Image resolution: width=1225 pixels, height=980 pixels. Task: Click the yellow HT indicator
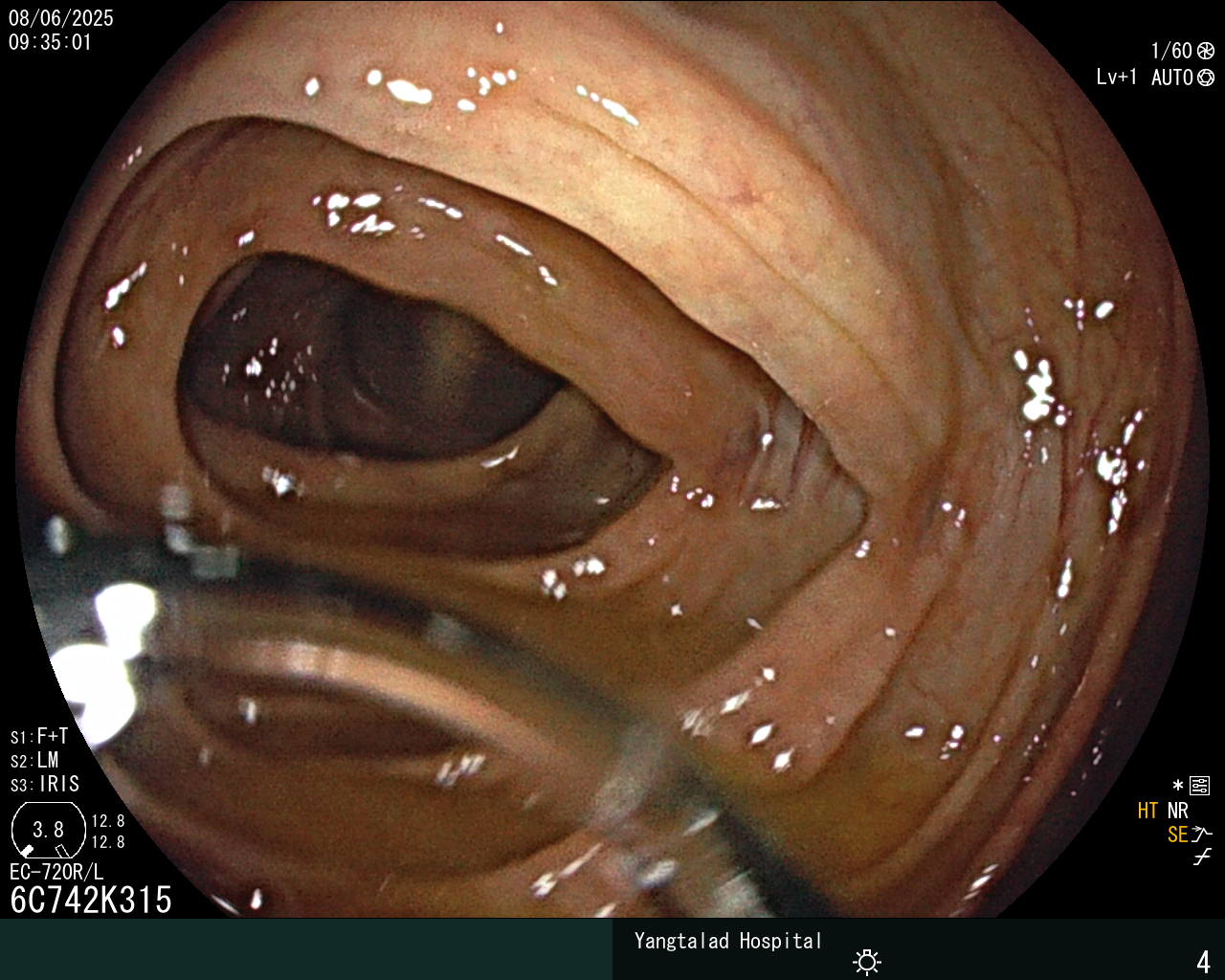pos(1147,811)
